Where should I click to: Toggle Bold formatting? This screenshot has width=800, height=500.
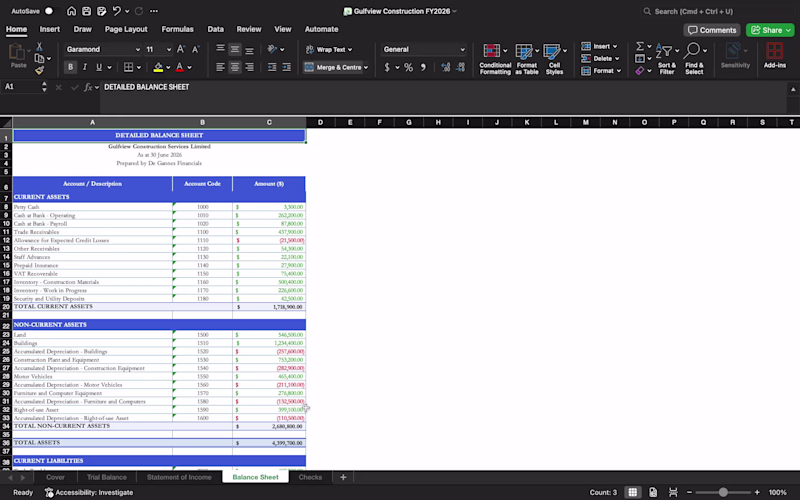click(x=70, y=67)
